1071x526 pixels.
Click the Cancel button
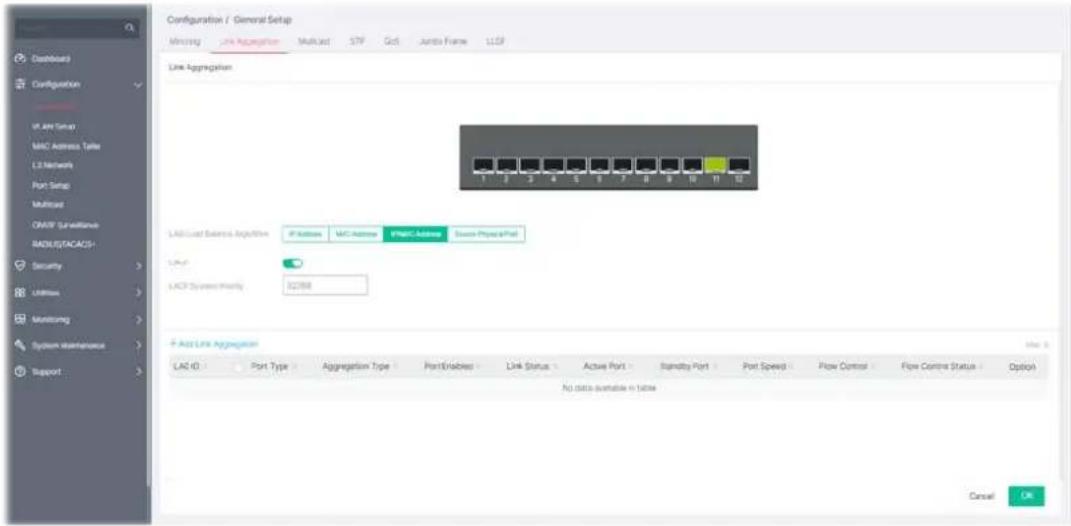tap(982, 496)
